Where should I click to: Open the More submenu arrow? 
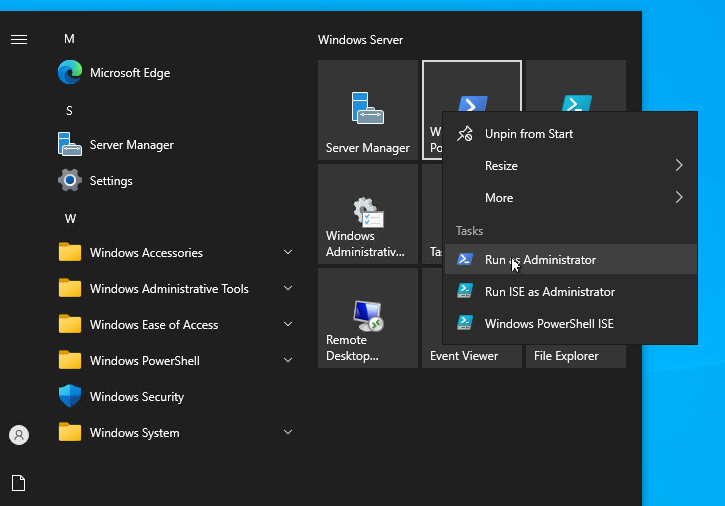pyautogui.click(x=679, y=197)
